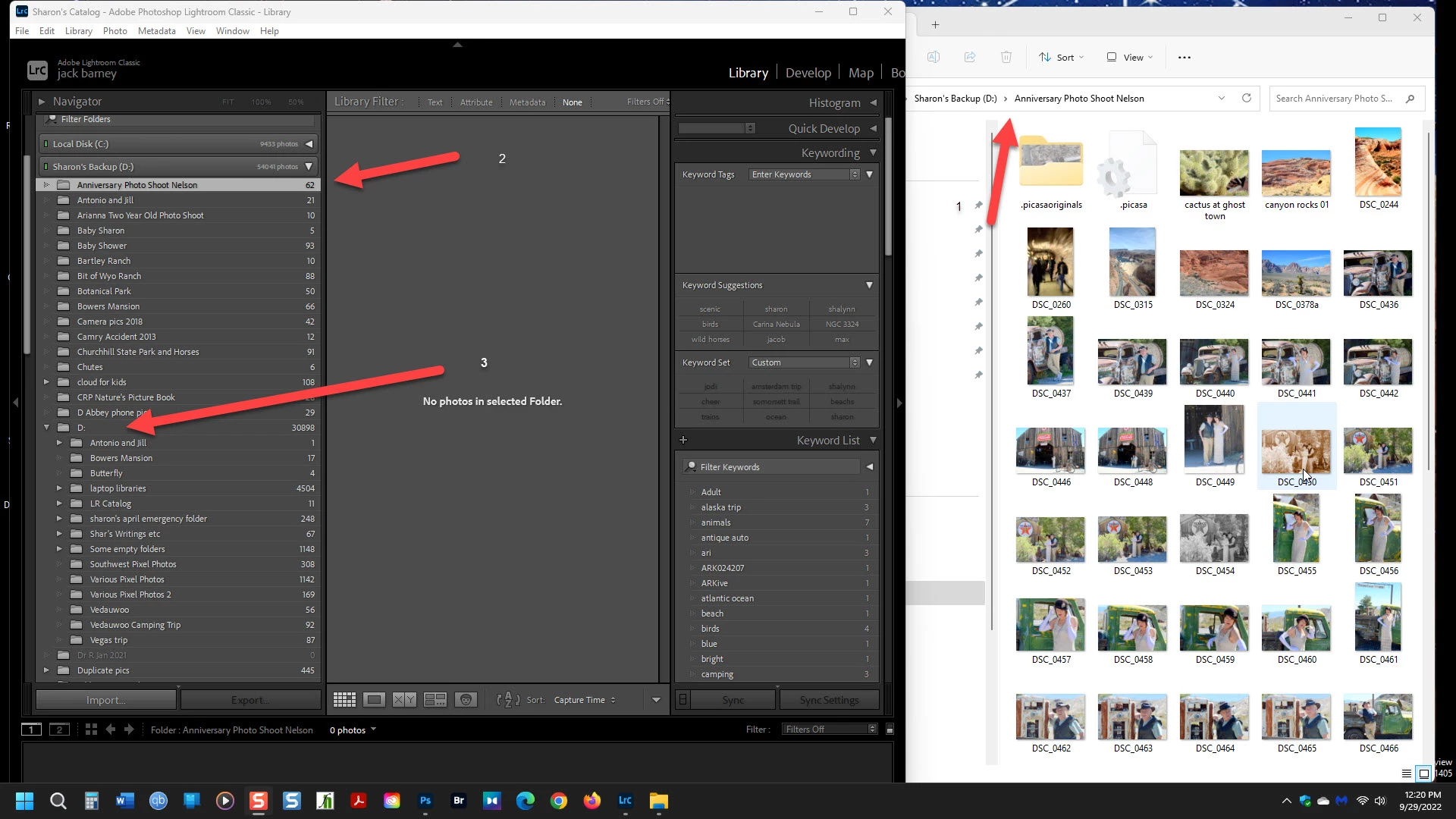Viewport: 1456px width, 819px height.
Task: Toggle A-Z sort direction
Action: point(508,700)
